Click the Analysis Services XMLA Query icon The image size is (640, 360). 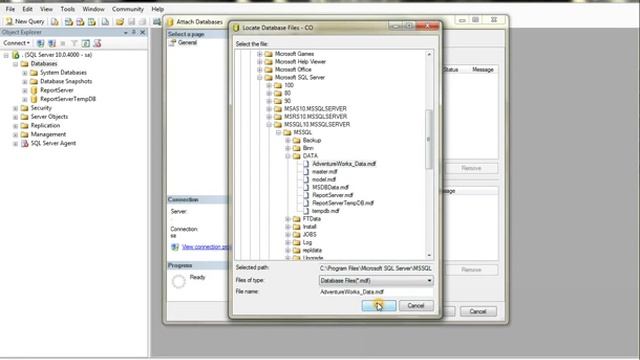pos(92,22)
